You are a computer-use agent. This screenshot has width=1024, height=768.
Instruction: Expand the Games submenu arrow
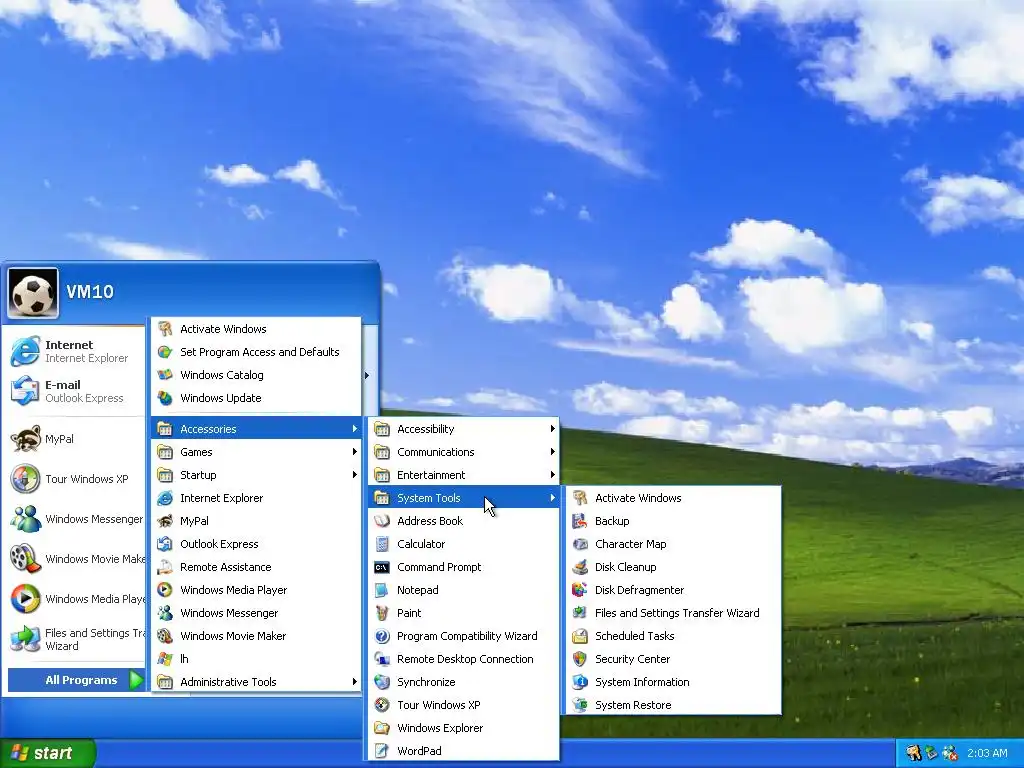pos(355,452)
